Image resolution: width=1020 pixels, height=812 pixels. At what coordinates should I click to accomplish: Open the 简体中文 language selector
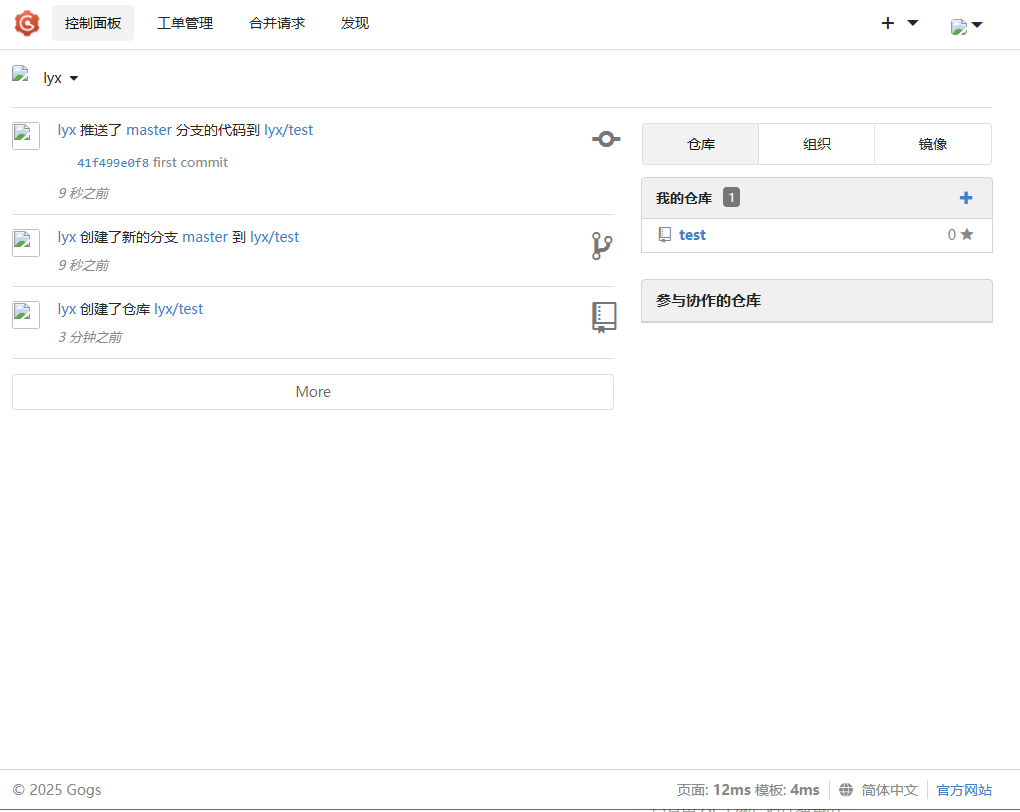(889, 790)
